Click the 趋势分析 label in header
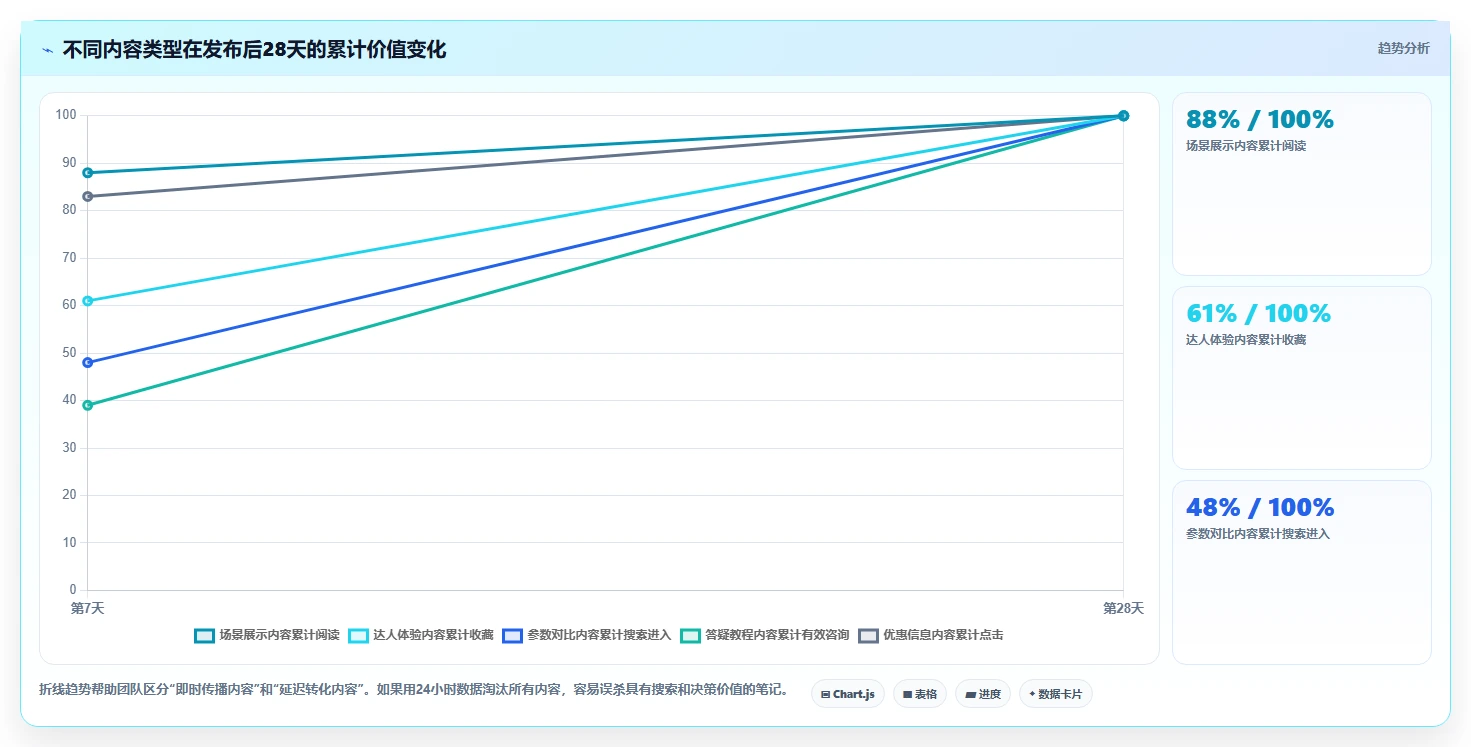 (1404, 48)
